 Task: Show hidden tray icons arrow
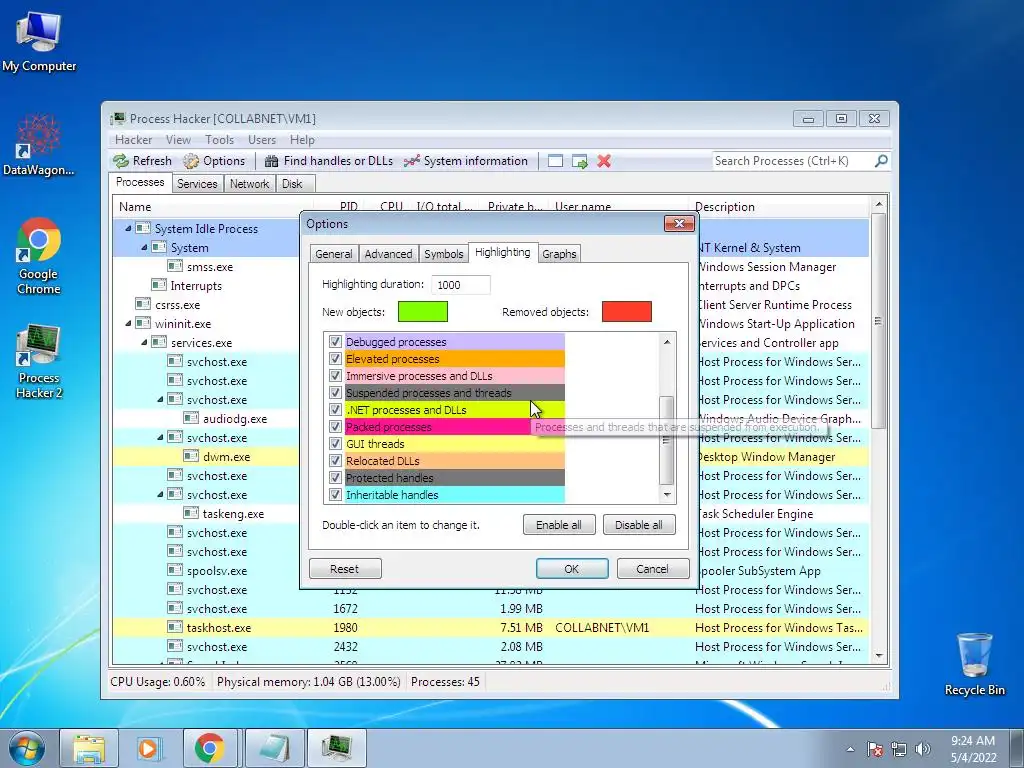point(850,749)
